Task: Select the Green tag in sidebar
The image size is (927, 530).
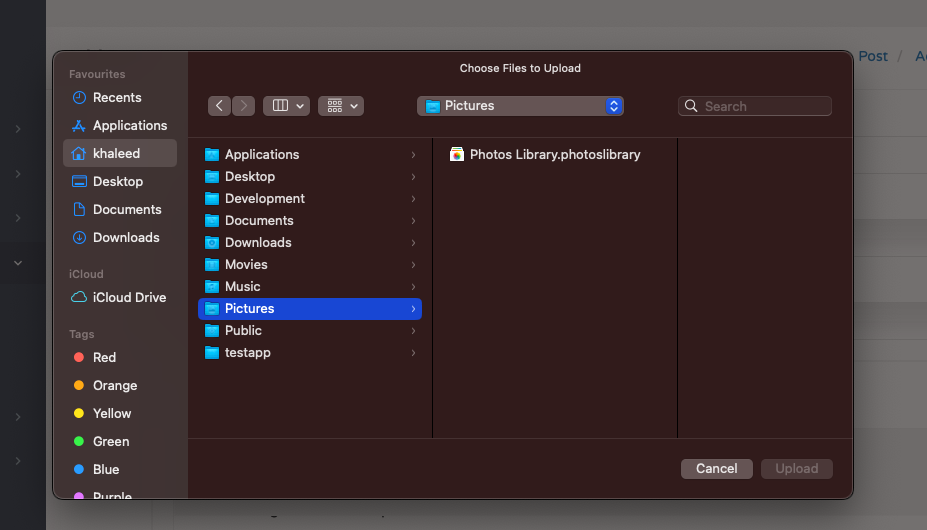Action: (110, 442)
